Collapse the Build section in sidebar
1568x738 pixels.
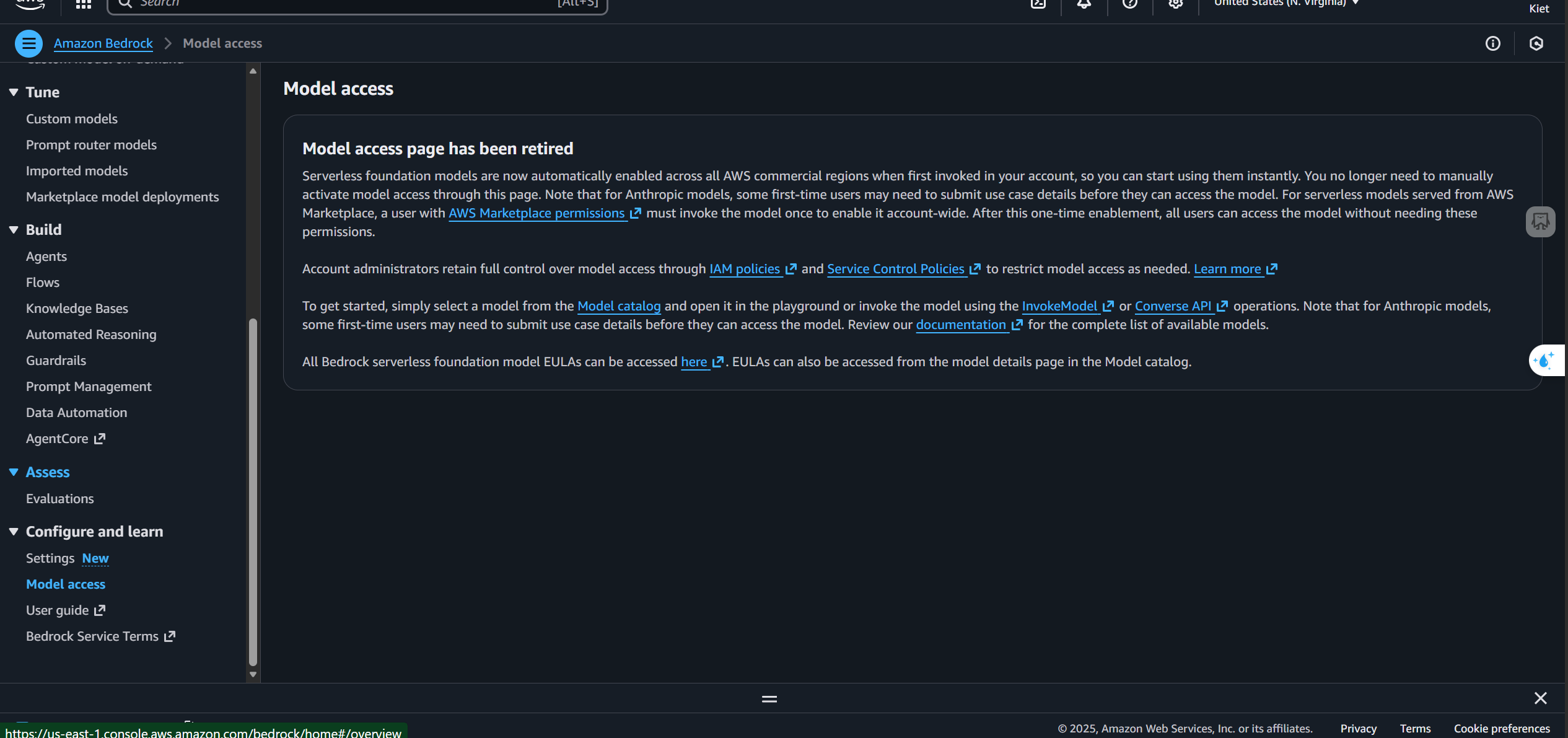(x=14, y=229)
